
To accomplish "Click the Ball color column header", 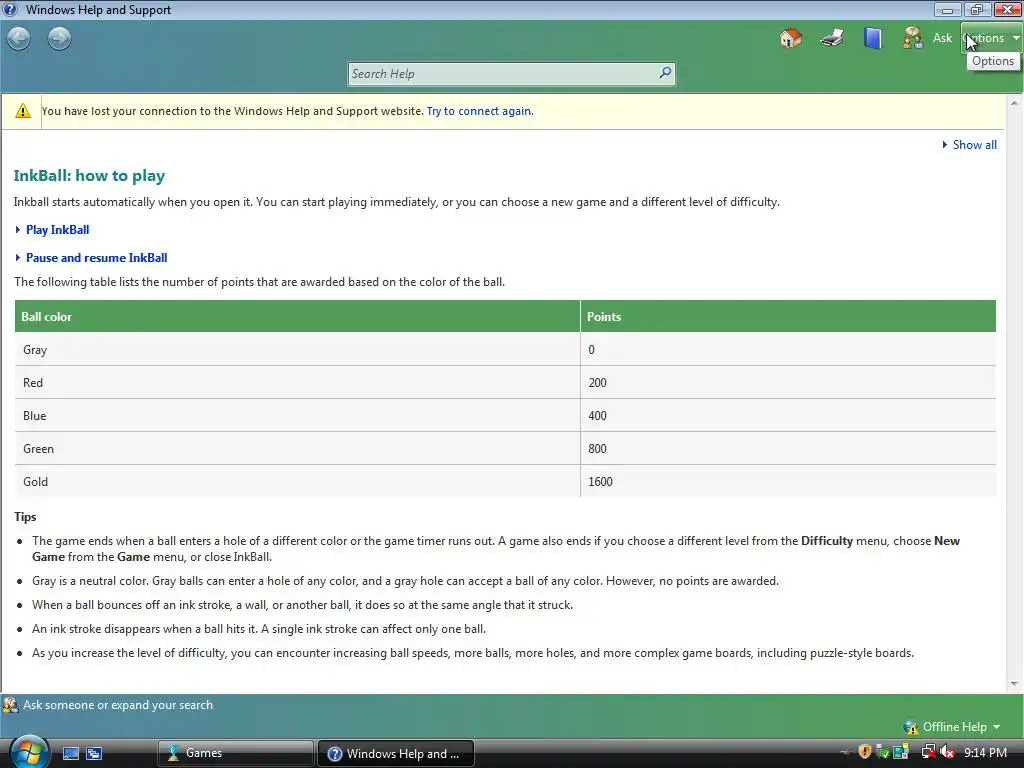I will (x=297, y=317).
